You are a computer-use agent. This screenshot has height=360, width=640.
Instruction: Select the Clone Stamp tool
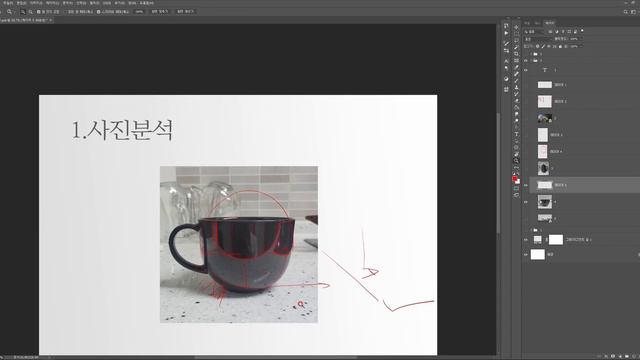tap(516, 87)
